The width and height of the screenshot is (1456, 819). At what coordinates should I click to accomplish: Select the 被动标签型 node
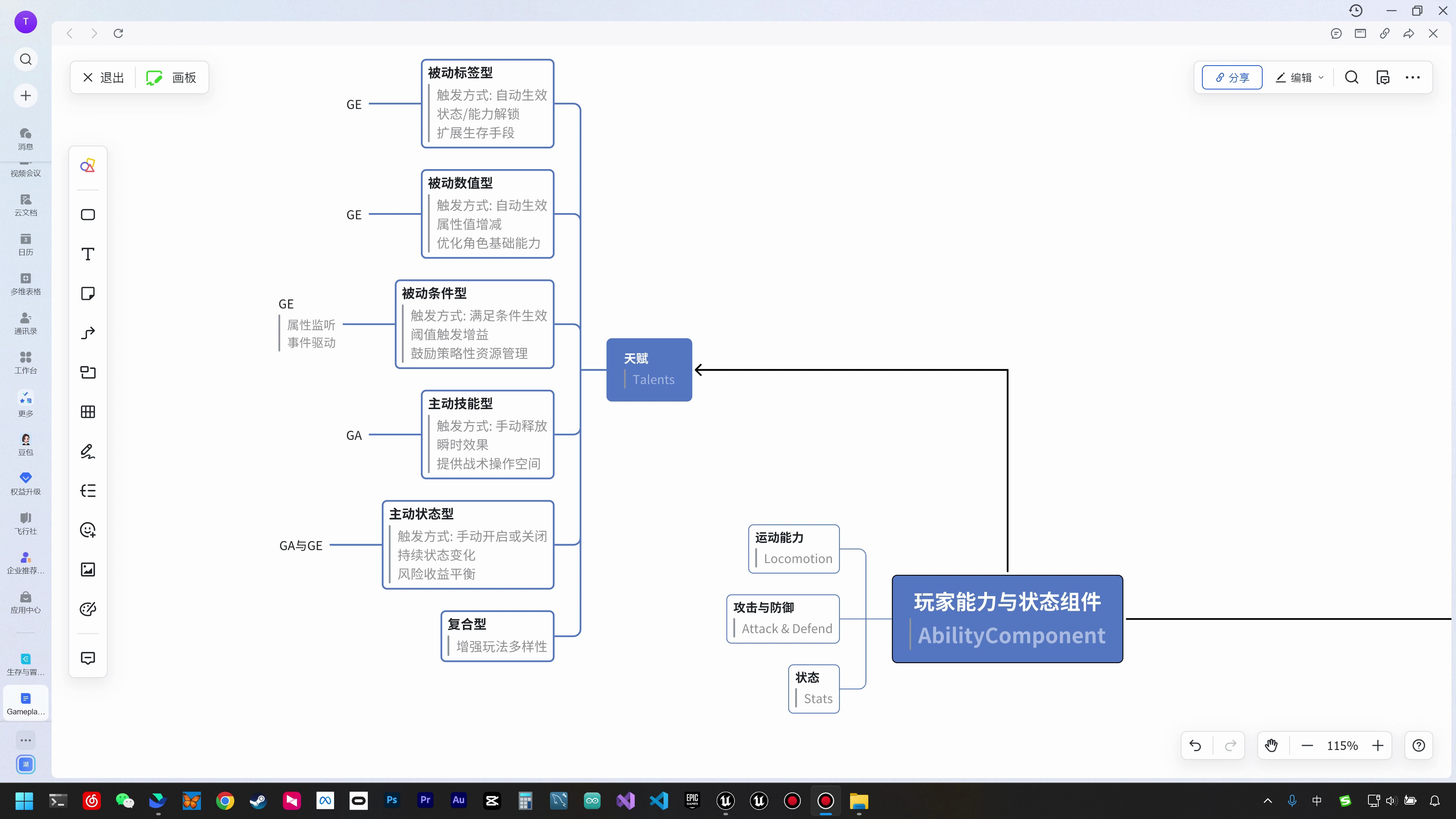(487, 104)
